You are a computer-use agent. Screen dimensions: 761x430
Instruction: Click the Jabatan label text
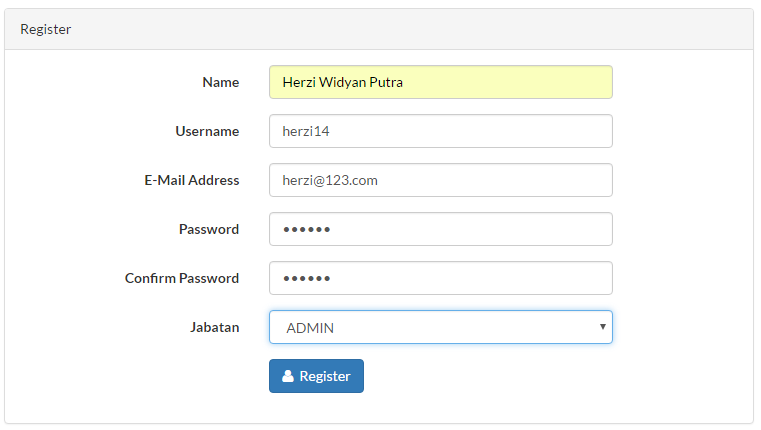[x=214, y=327]
